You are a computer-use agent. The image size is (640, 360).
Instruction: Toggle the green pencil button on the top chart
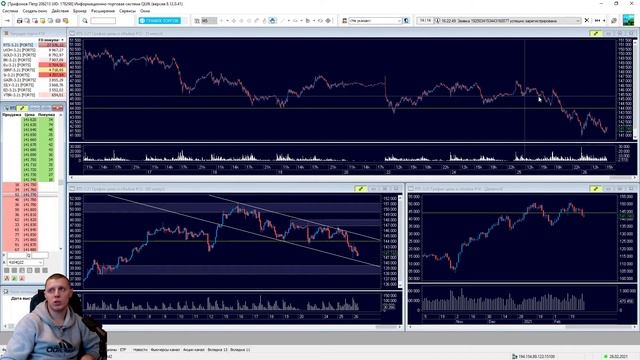point(596,33)
